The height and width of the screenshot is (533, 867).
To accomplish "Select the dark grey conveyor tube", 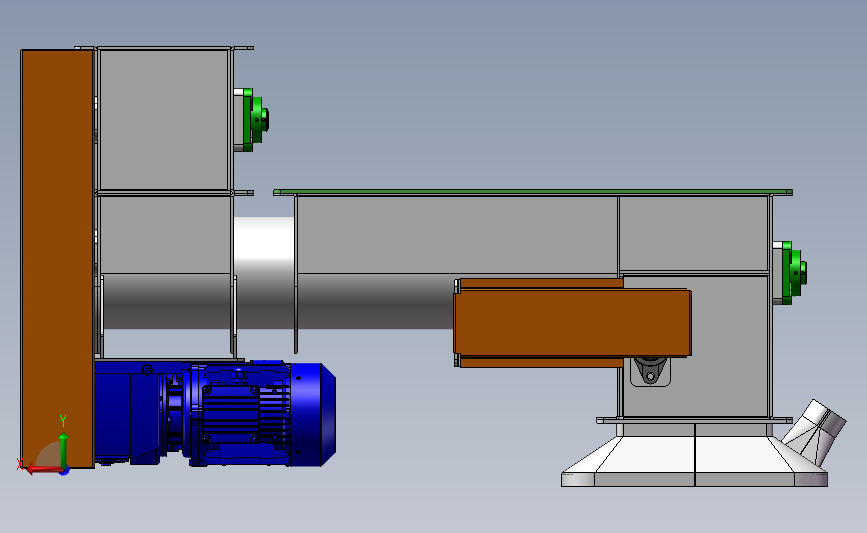I will (x=276, y=301).
